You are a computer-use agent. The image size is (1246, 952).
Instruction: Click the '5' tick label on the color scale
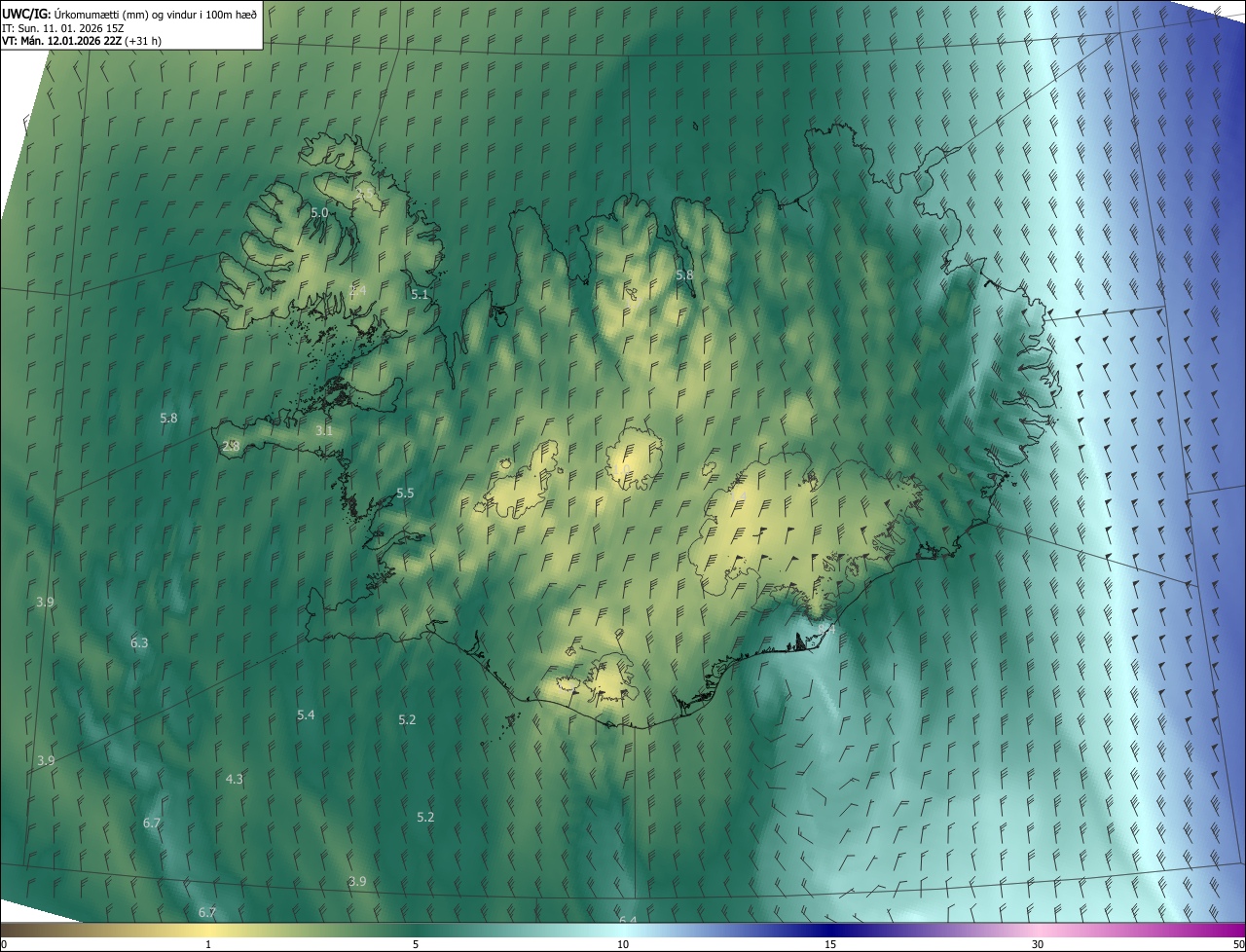(x=416, y=945)
